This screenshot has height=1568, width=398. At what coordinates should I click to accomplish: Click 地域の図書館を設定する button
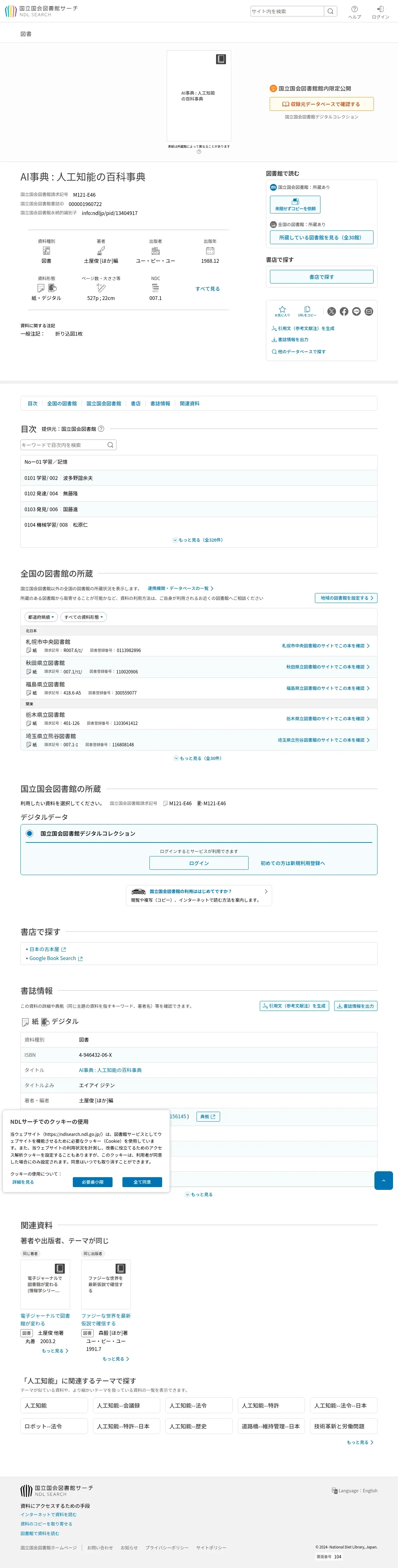pos(346,598)
